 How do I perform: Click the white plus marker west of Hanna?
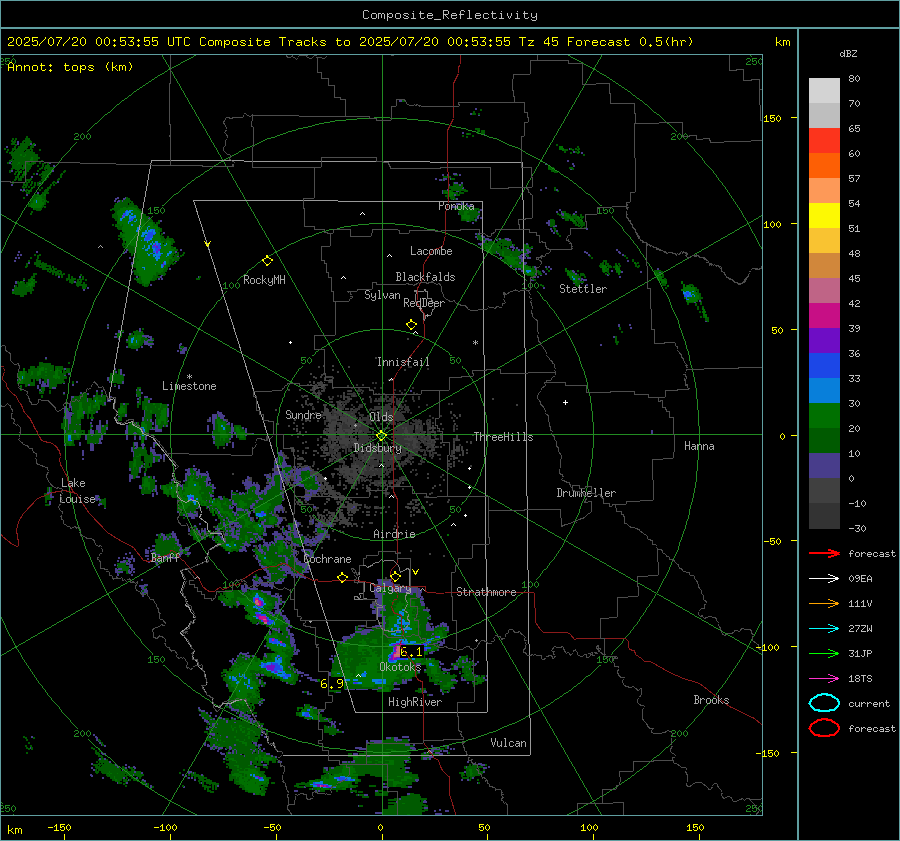[x=565, y=402]
